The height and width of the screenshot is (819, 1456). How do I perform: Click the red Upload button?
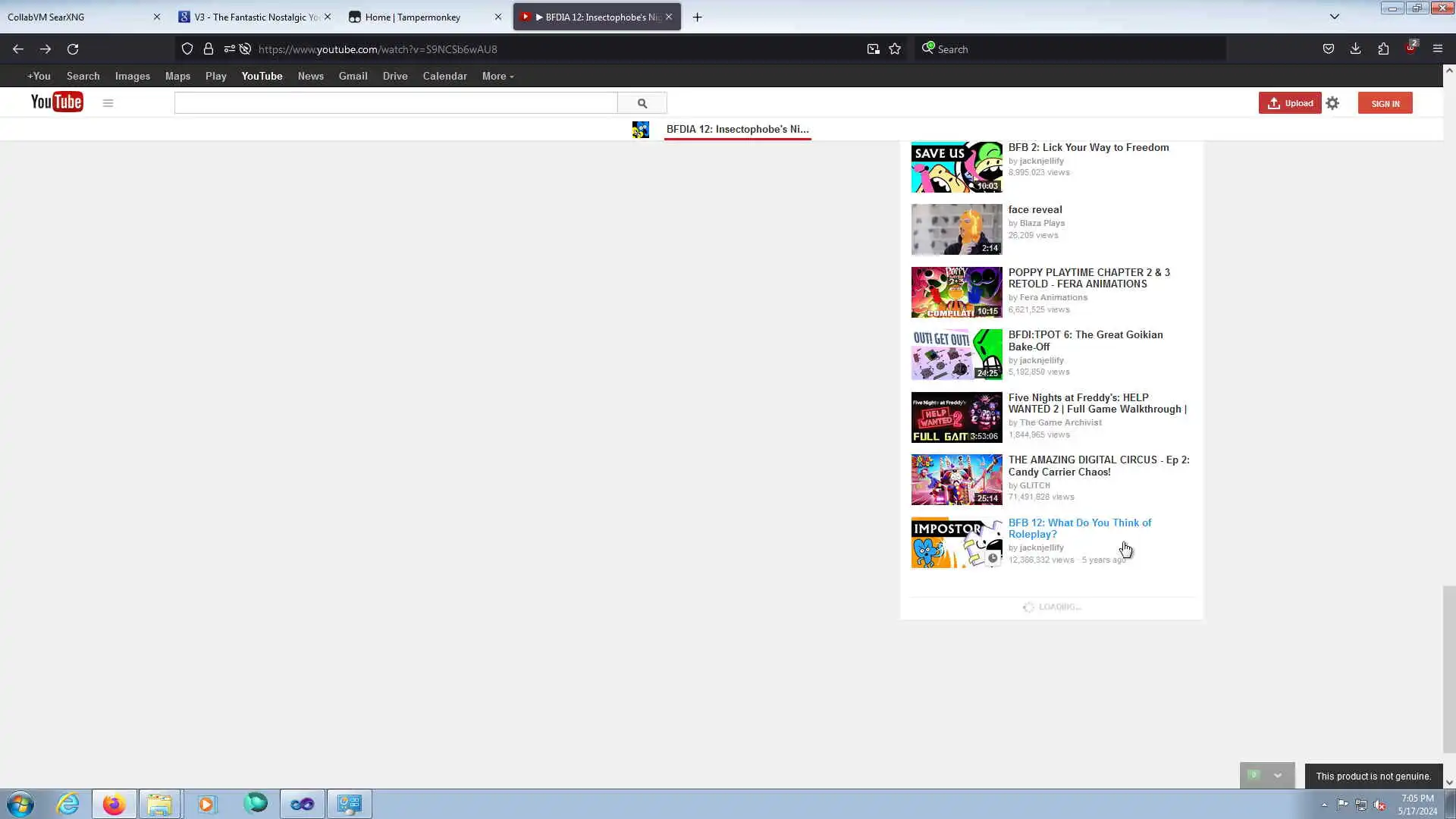point(1289,103)
